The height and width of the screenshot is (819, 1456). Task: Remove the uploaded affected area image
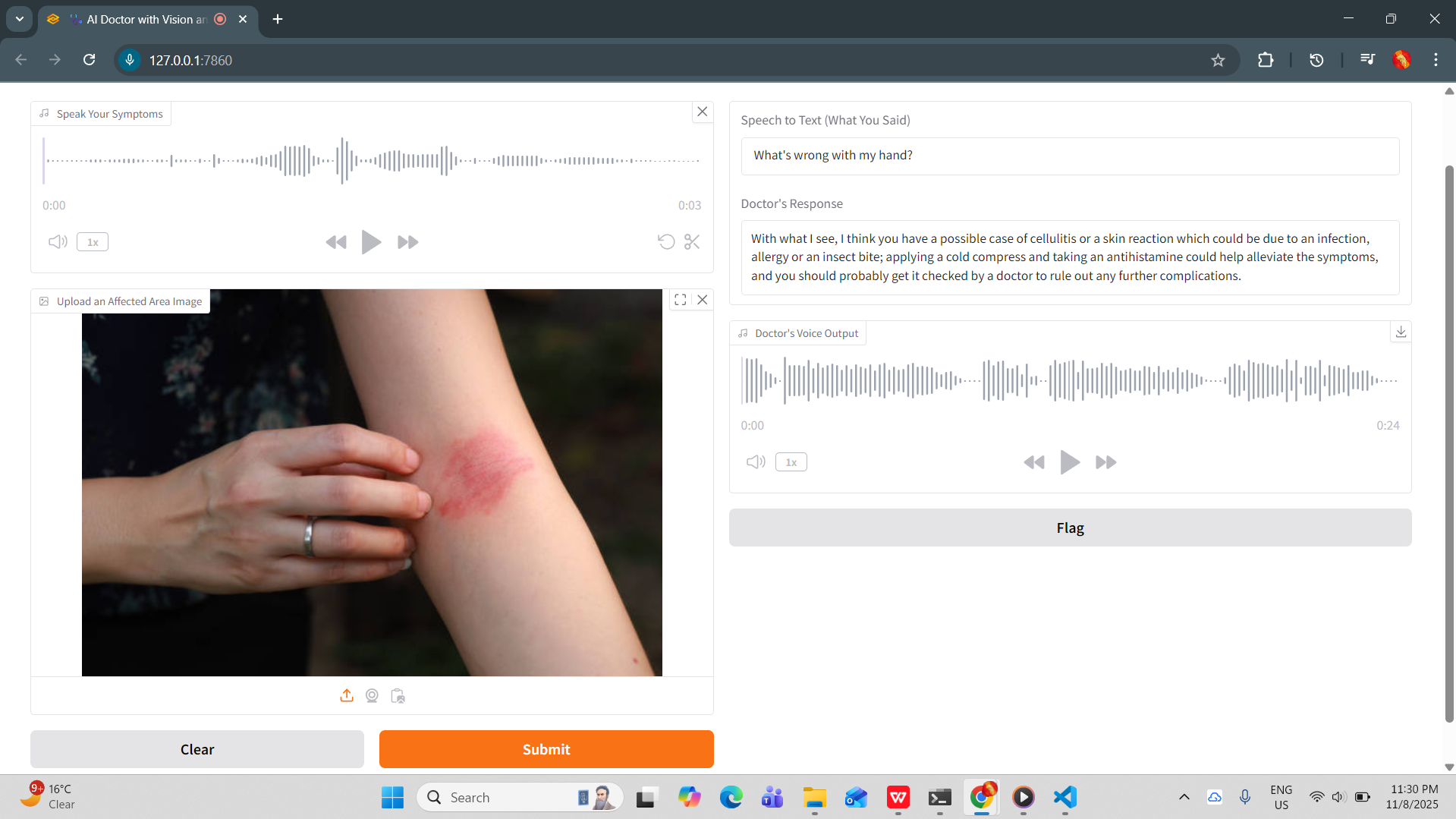coord(703,300)
